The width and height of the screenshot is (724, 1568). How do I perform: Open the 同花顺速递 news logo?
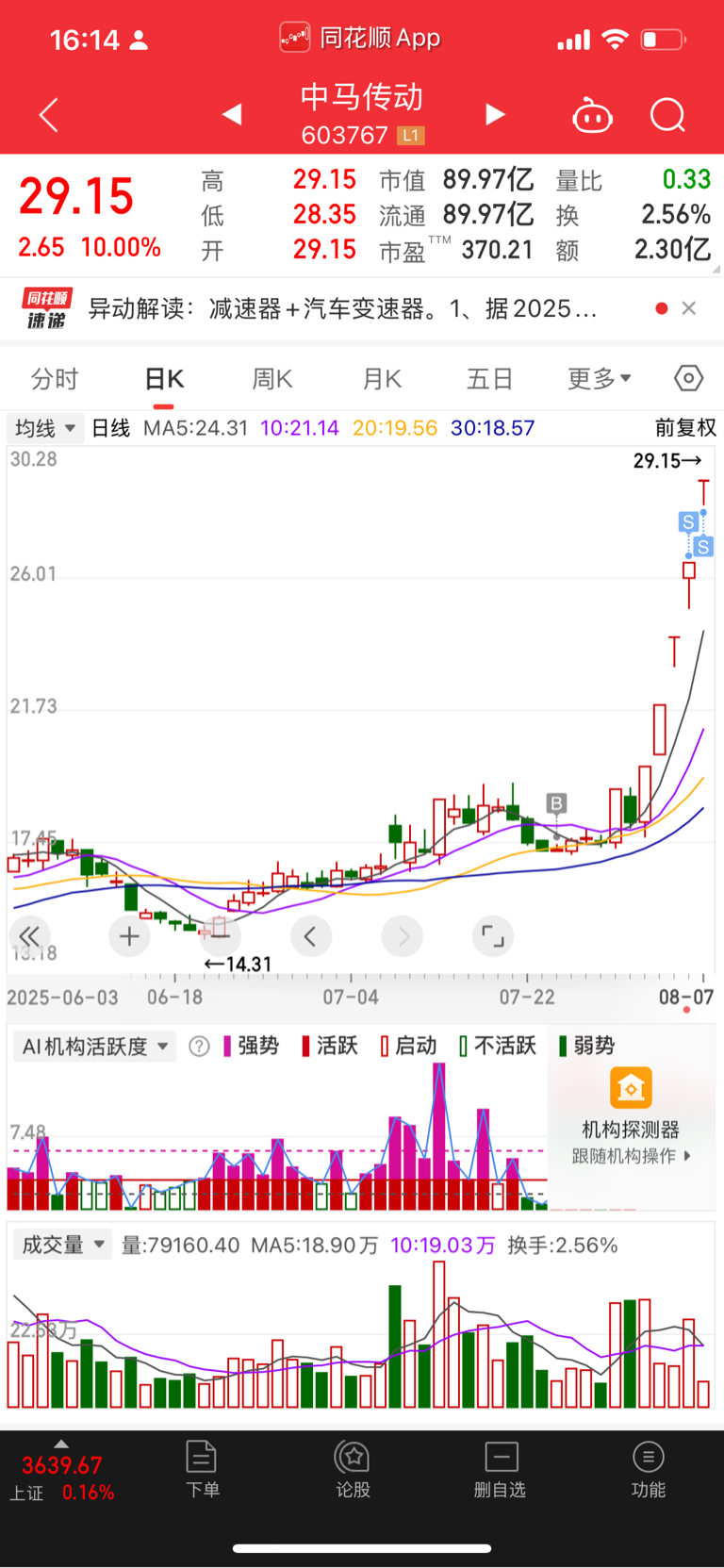point(46,308)
